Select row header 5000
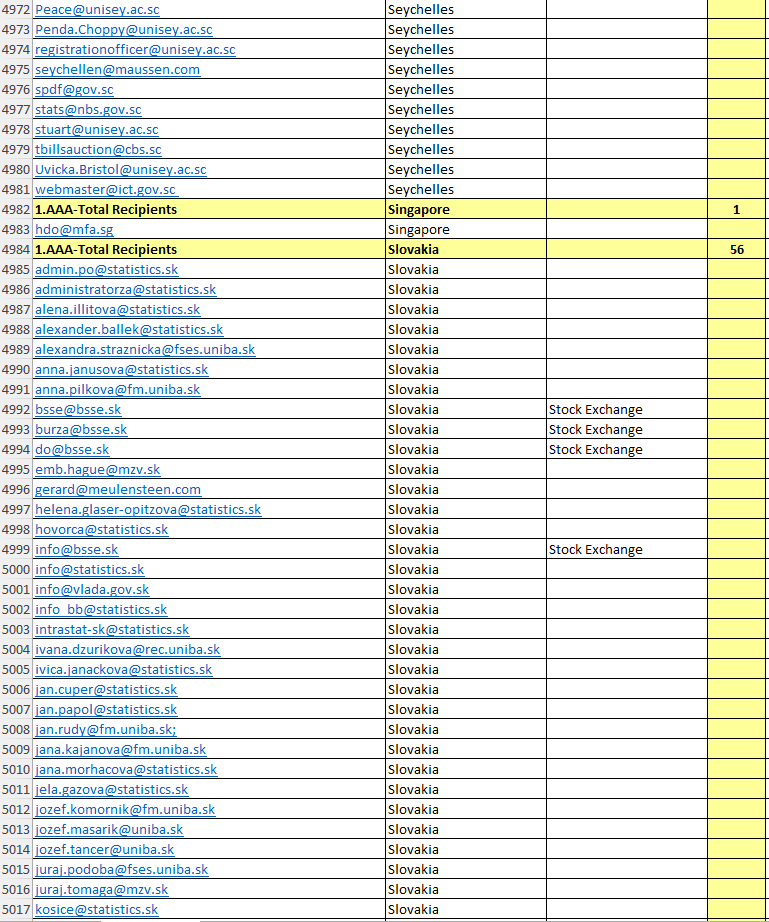Image resolution: width=769 pixels, height=922 pixels. [16, 569]
